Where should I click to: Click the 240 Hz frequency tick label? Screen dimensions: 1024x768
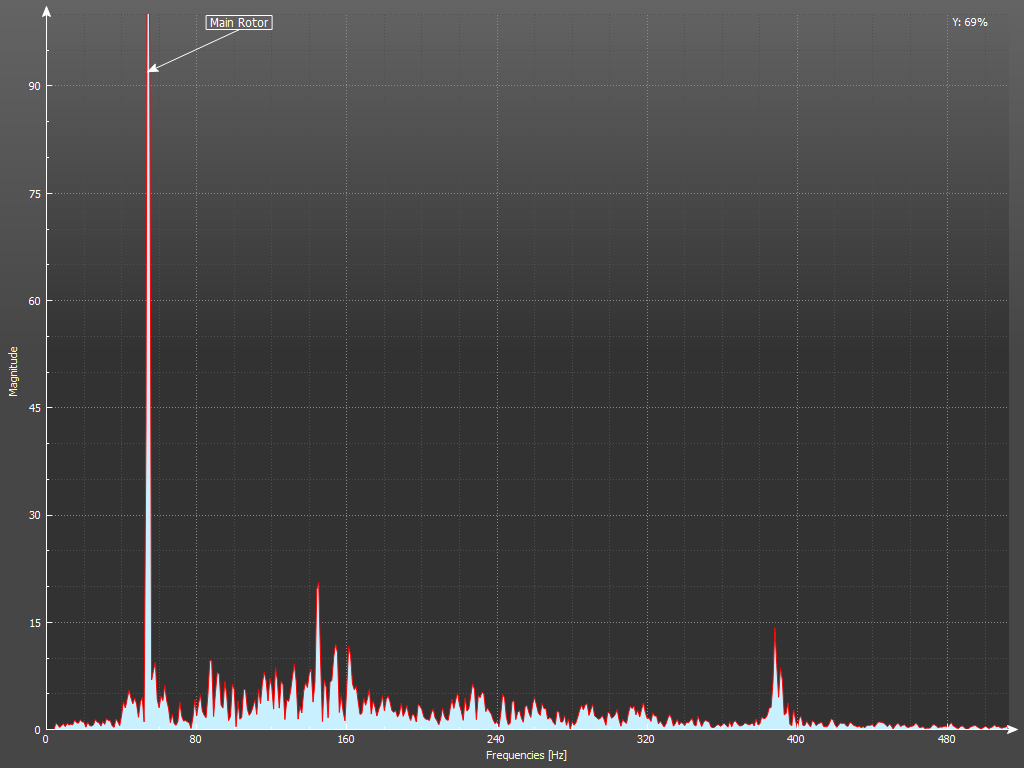tap(495, 740)
